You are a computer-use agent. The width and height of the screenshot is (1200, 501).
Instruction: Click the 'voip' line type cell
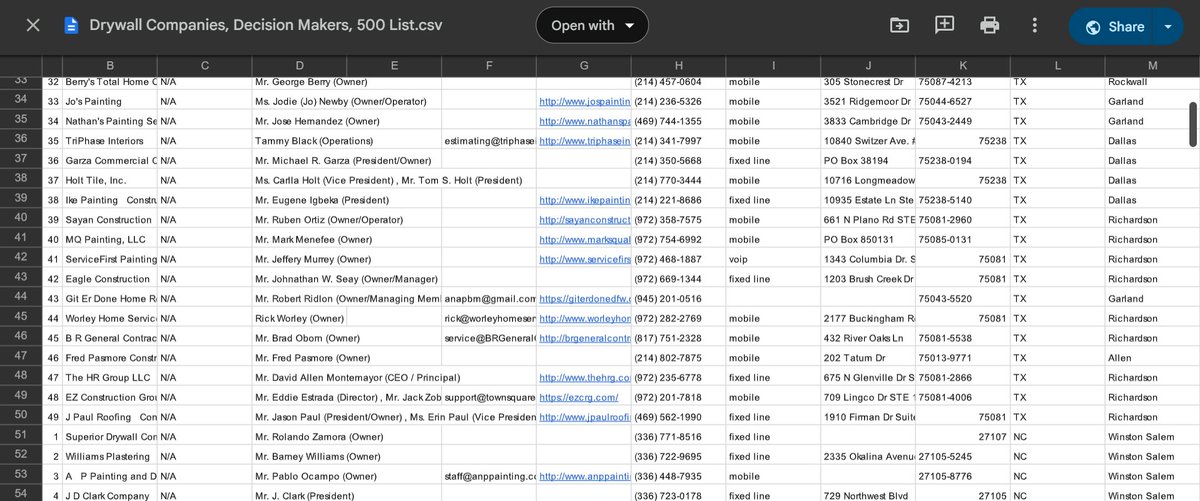(x=773, y=259)
